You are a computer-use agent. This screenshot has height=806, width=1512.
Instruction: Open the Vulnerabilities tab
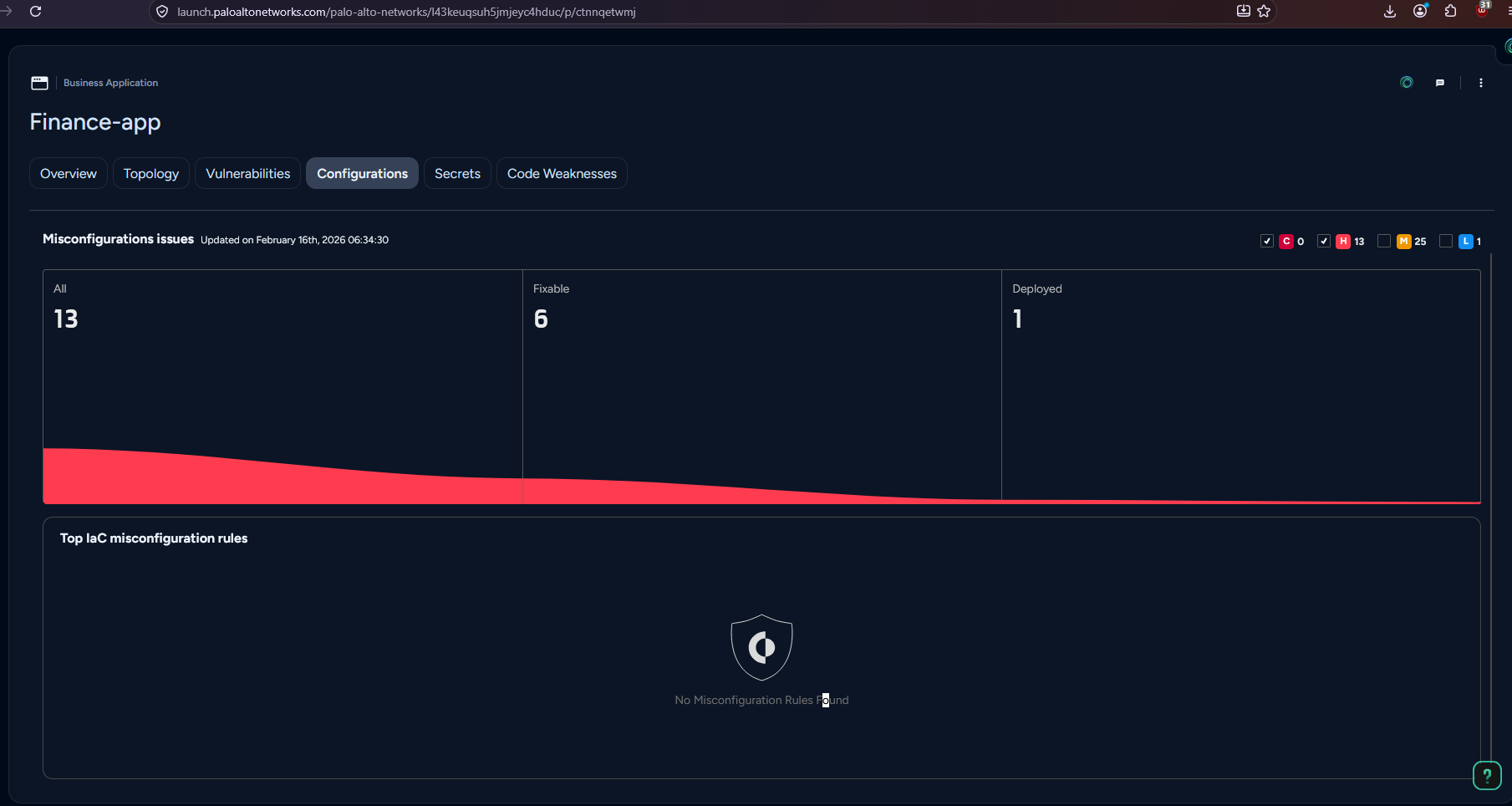[x=248, y=173]
